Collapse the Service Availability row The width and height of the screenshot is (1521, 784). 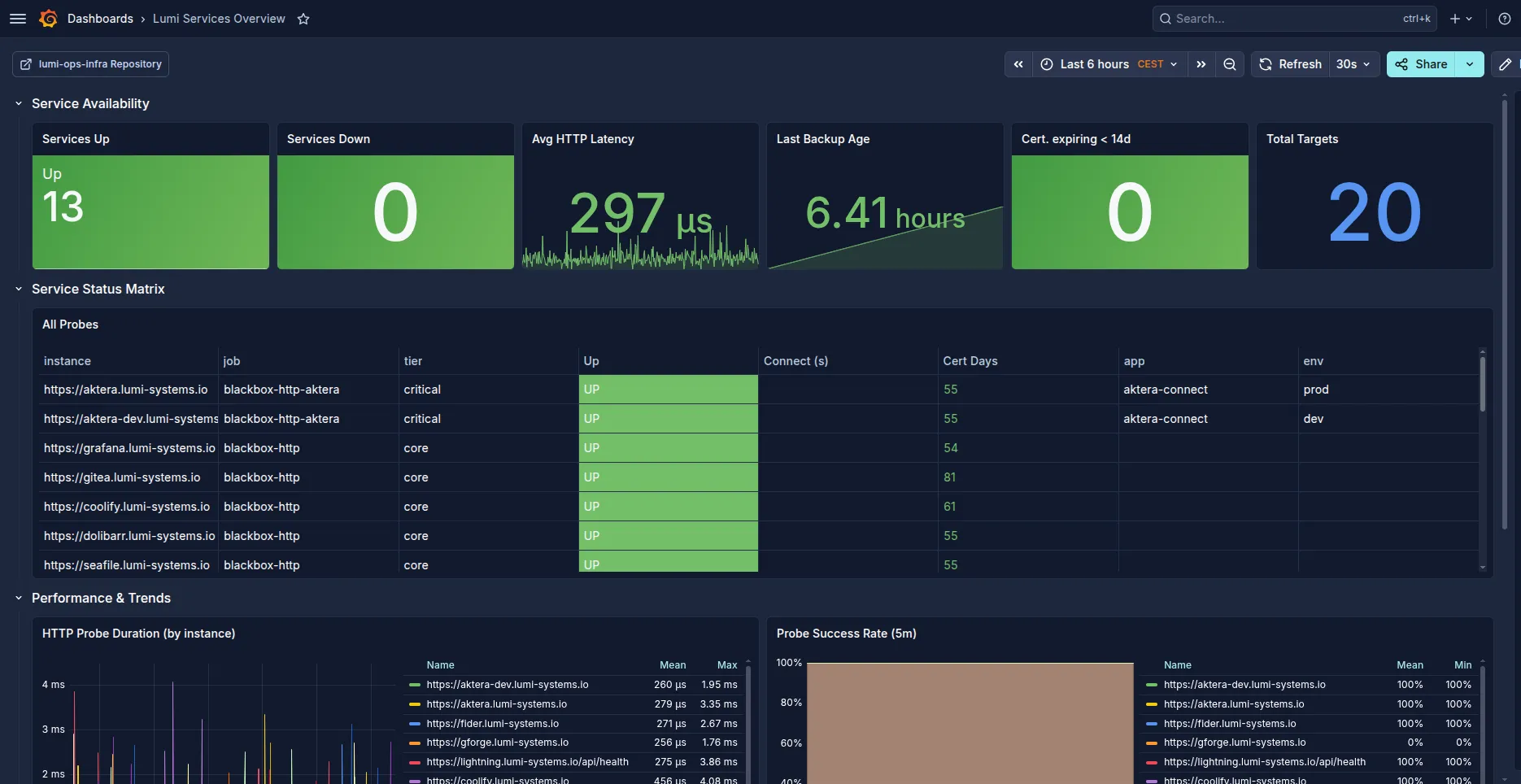[19, 104]
